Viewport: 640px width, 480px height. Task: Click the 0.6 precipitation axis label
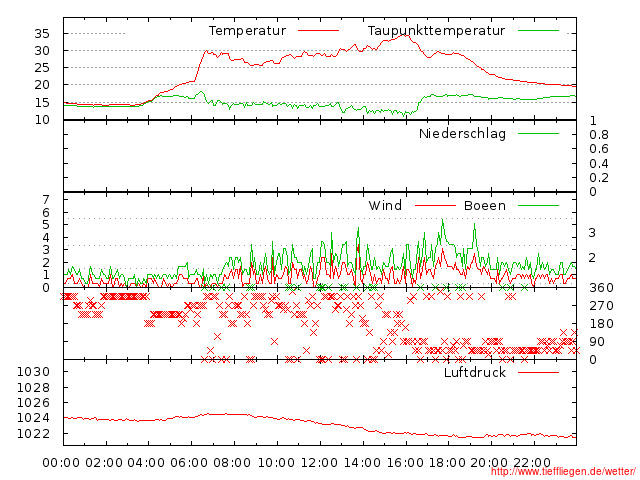[x=599, y=149]
